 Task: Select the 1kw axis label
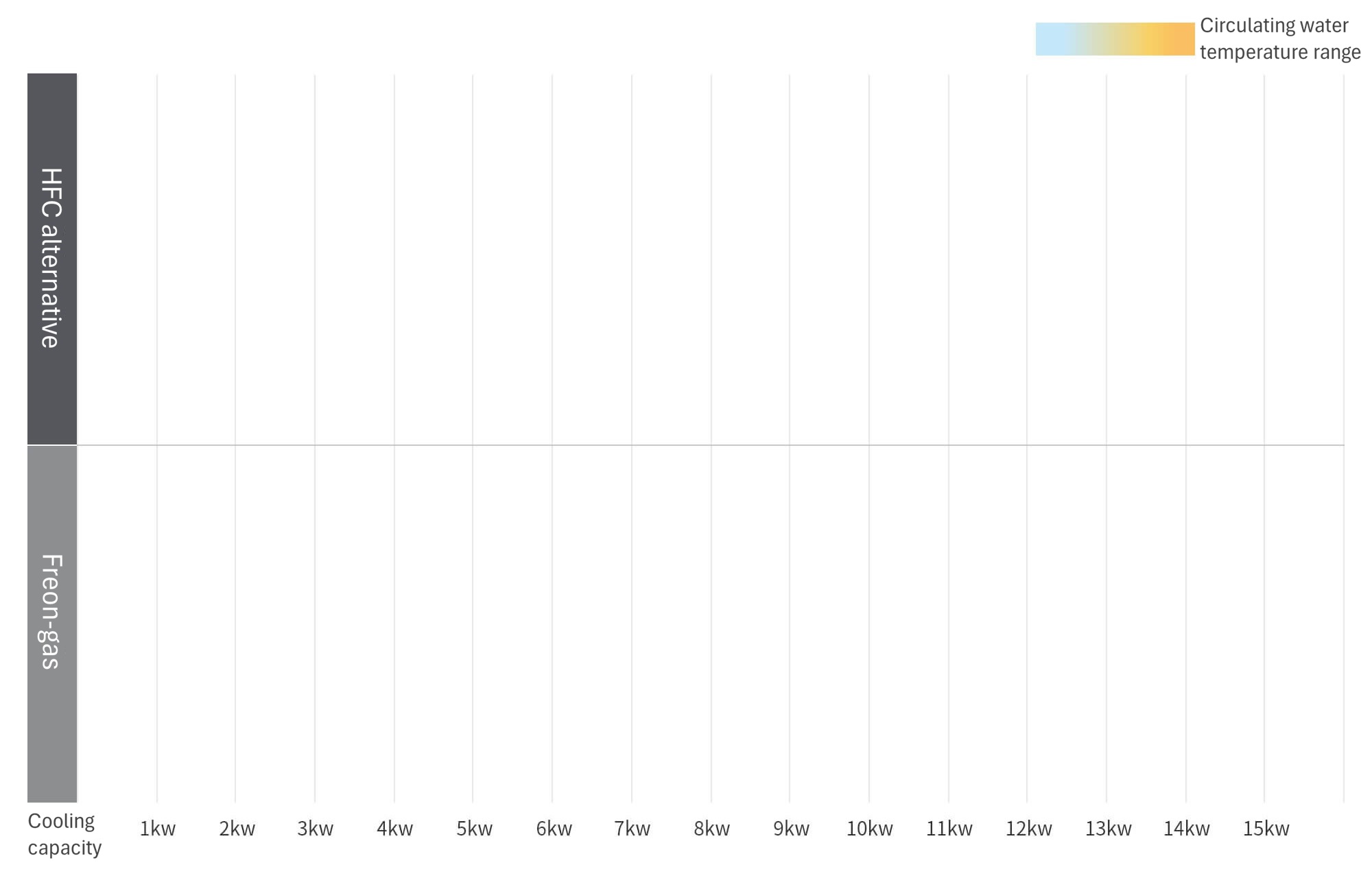coord(158,829)
